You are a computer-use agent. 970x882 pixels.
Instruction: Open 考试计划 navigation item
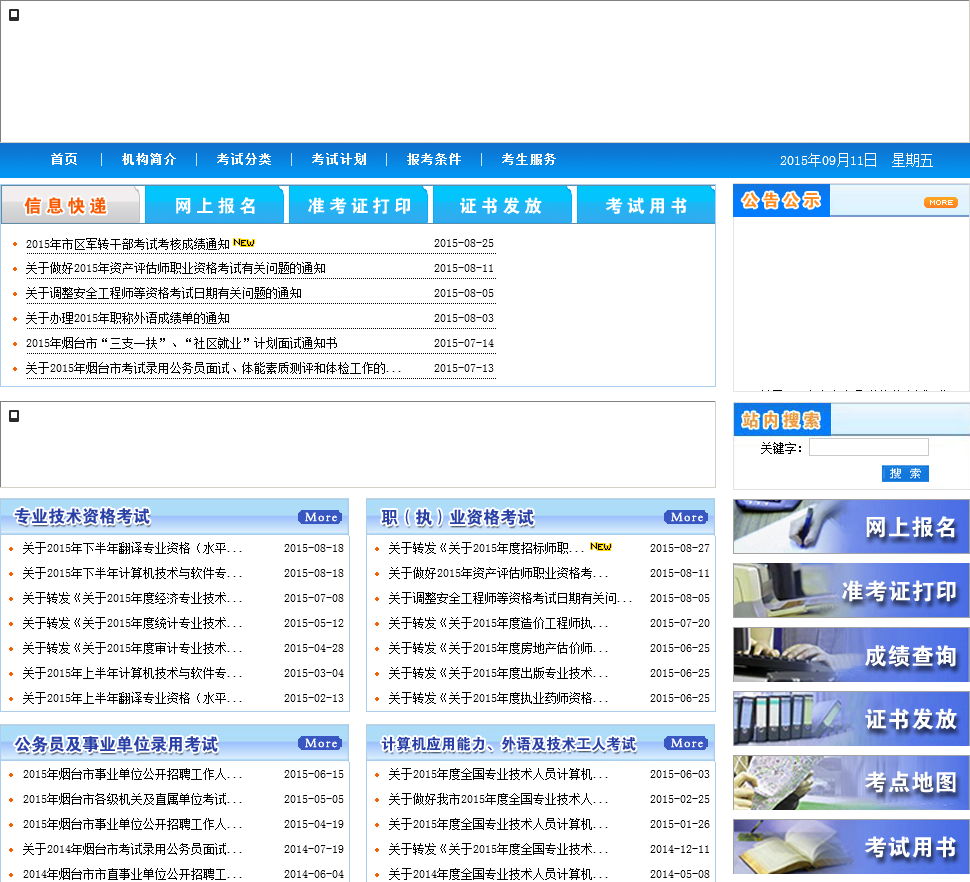pyautogui.click(x=339, y=160)
